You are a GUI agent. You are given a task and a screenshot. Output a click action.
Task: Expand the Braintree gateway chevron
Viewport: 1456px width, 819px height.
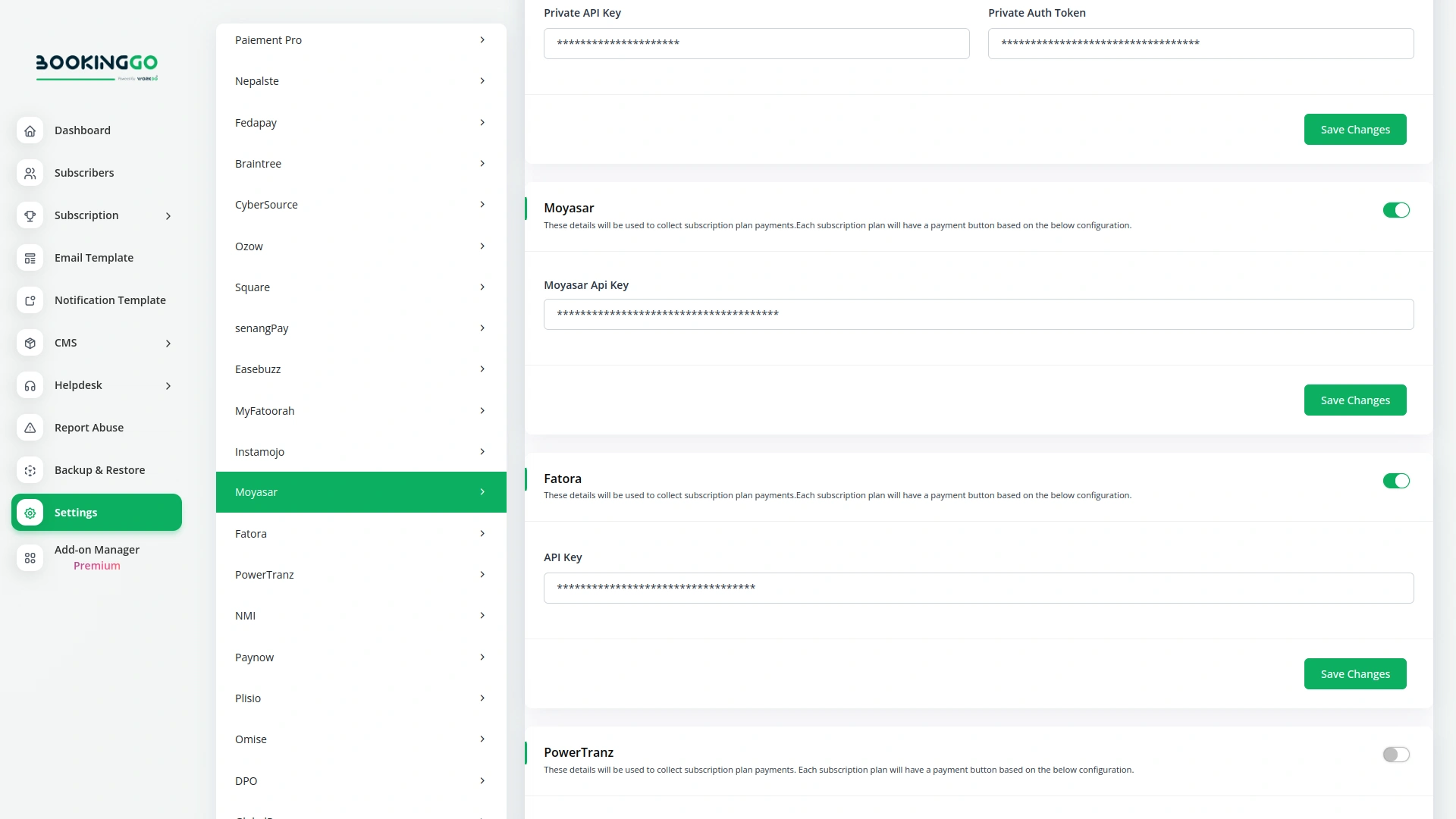(x=482, y=163)
